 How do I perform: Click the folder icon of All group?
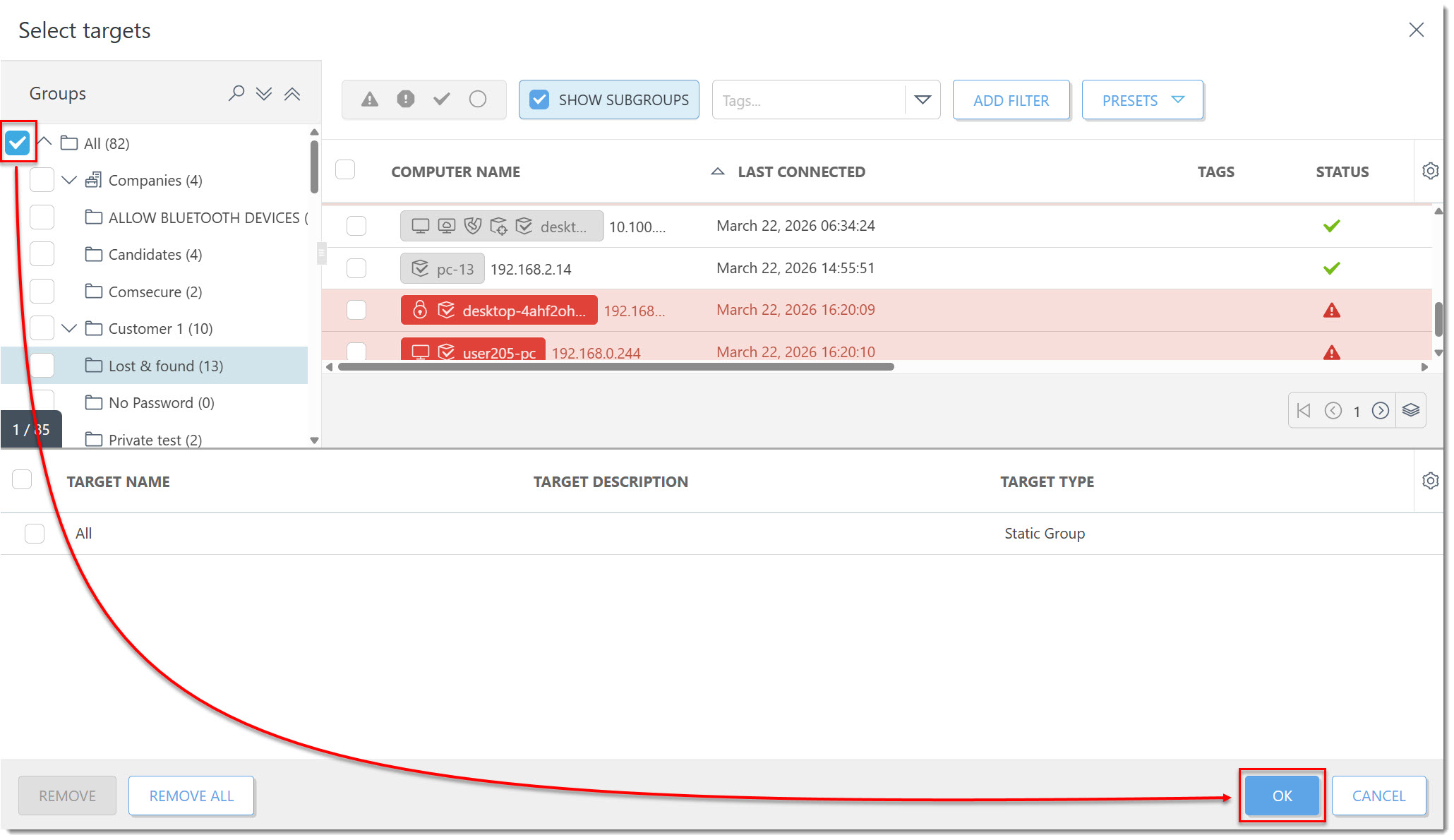click(x=69, y=143)
